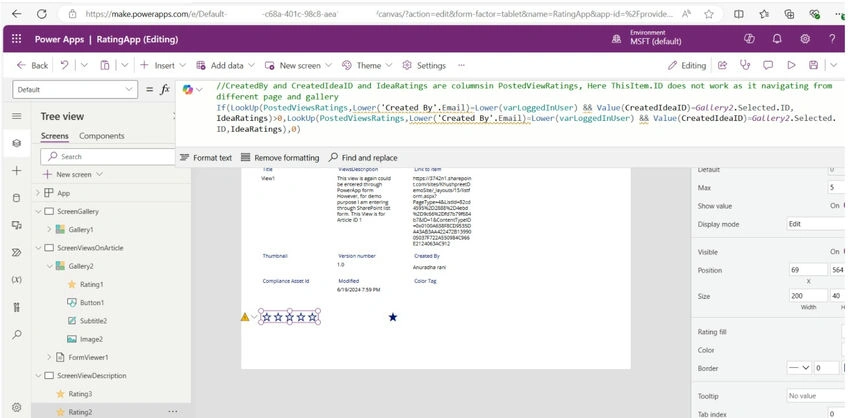This screenshot has height=418, width=850.
Task: Click Format text under formula bar
Action: [x=205, y=158]
